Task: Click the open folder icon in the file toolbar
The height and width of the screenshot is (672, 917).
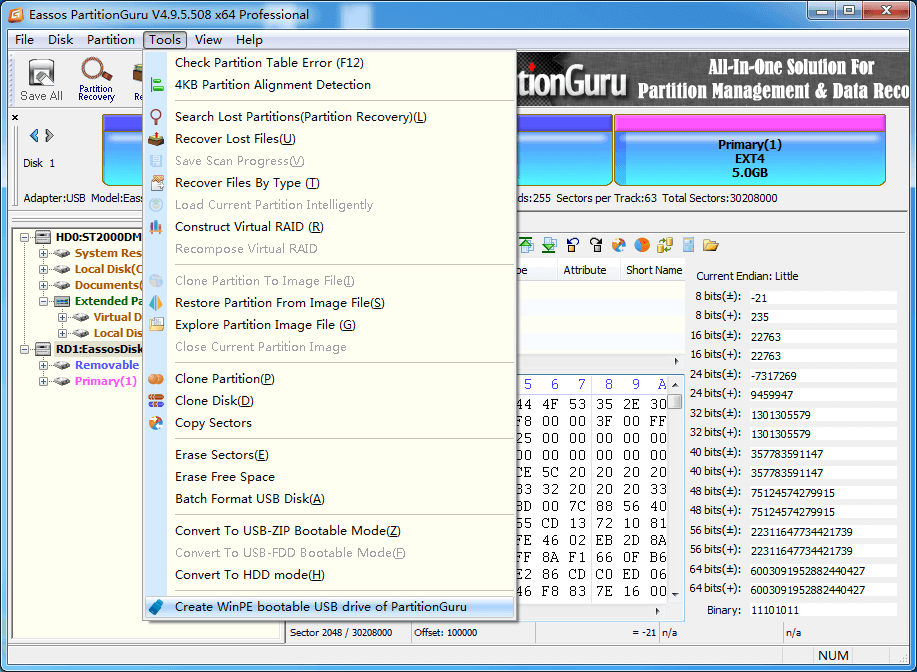Action: tap(711, 245)
